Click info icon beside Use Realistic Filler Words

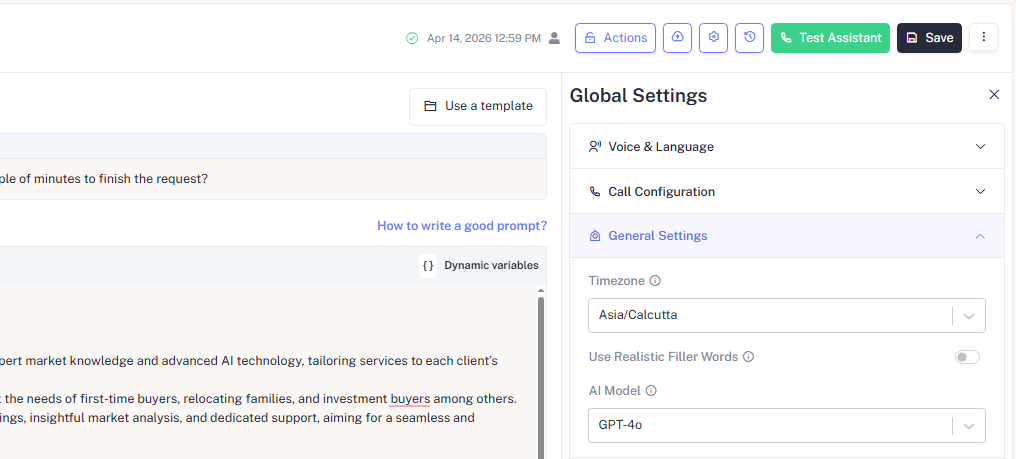[x=748, y=357]
